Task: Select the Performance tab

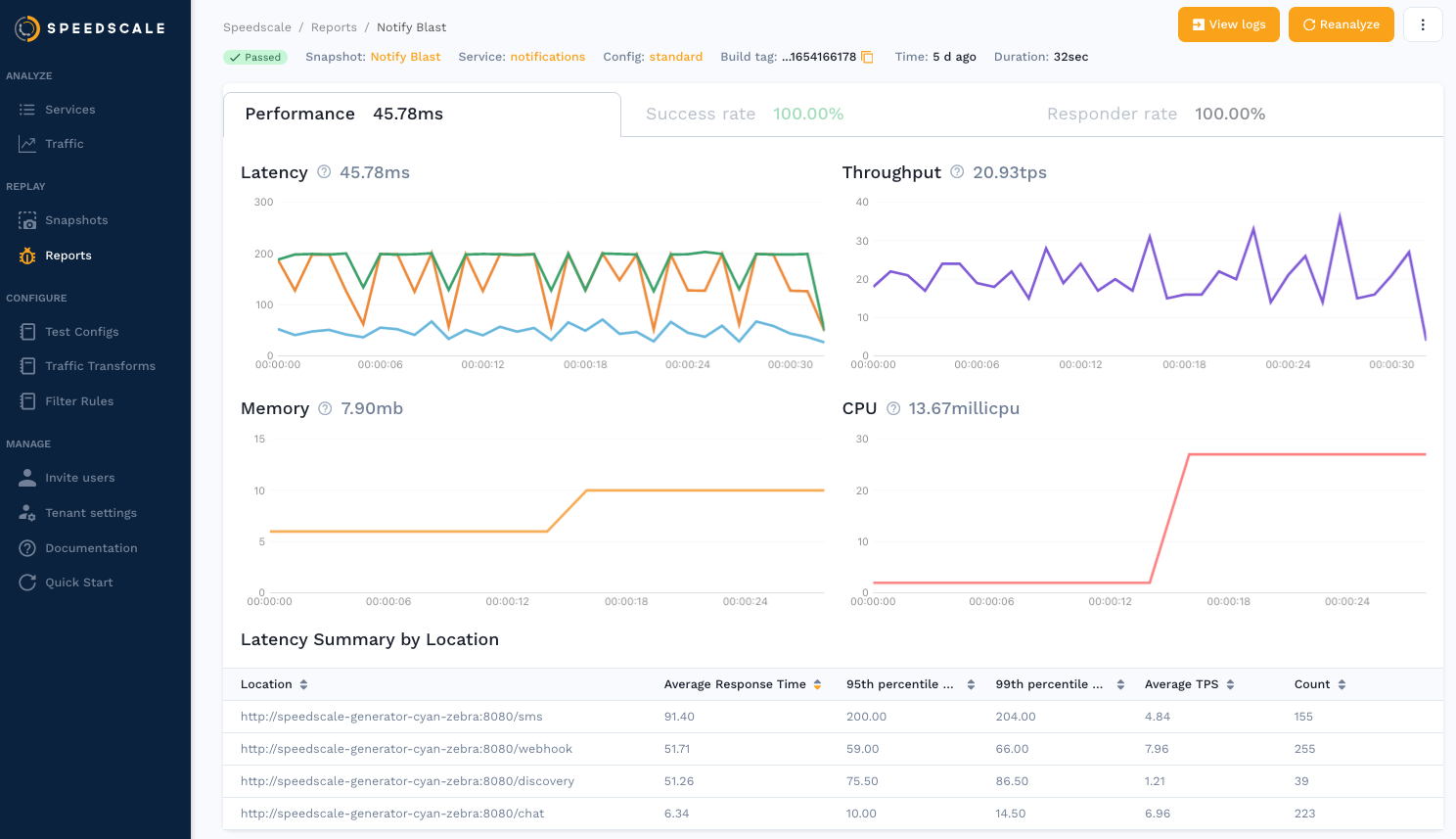Action: point(422,115)
